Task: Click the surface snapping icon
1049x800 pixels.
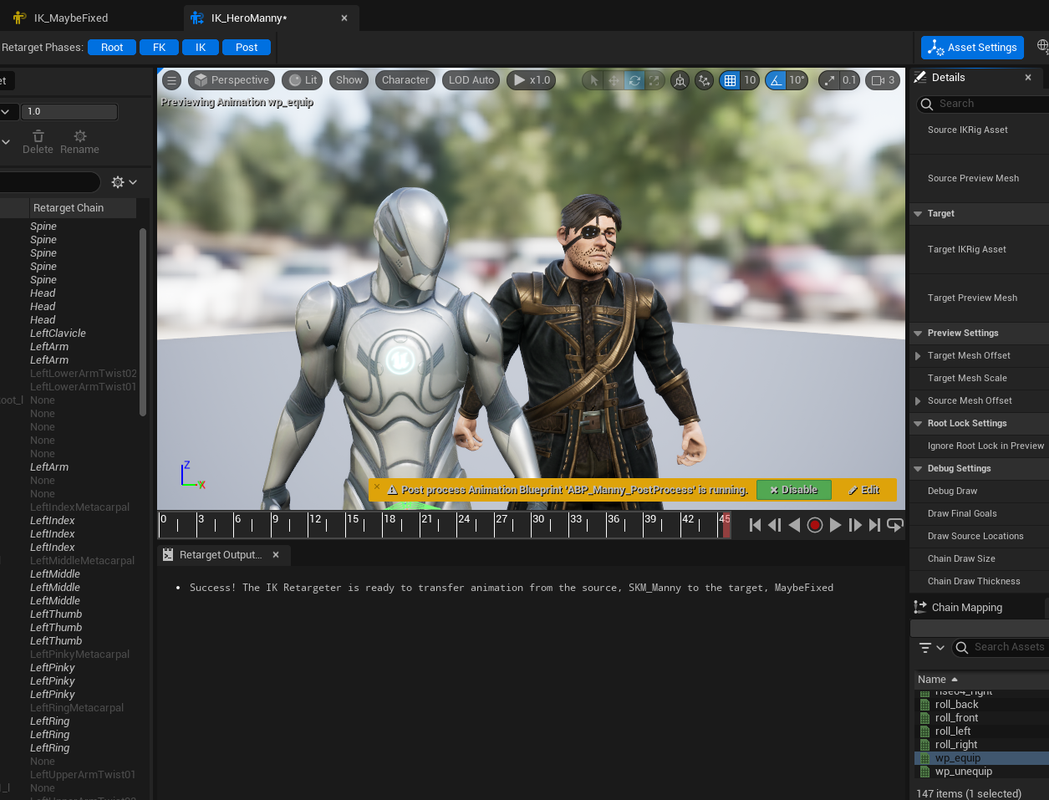Action: (704, 80)
